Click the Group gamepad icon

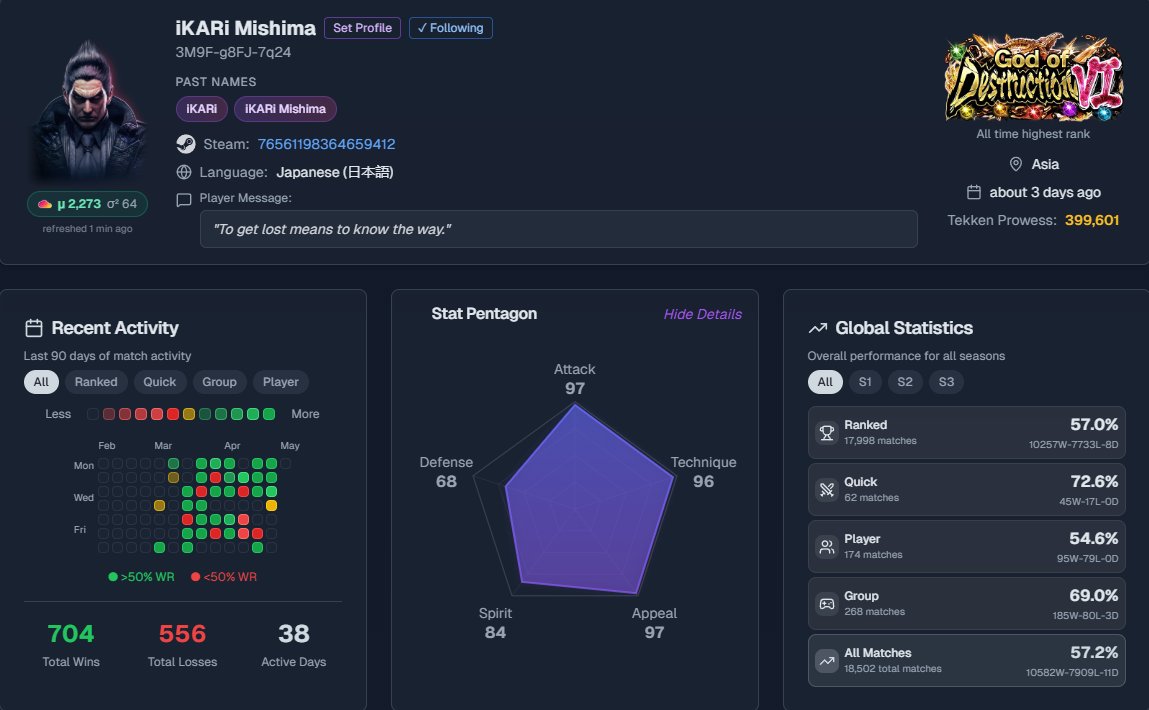tap(827, 604)
